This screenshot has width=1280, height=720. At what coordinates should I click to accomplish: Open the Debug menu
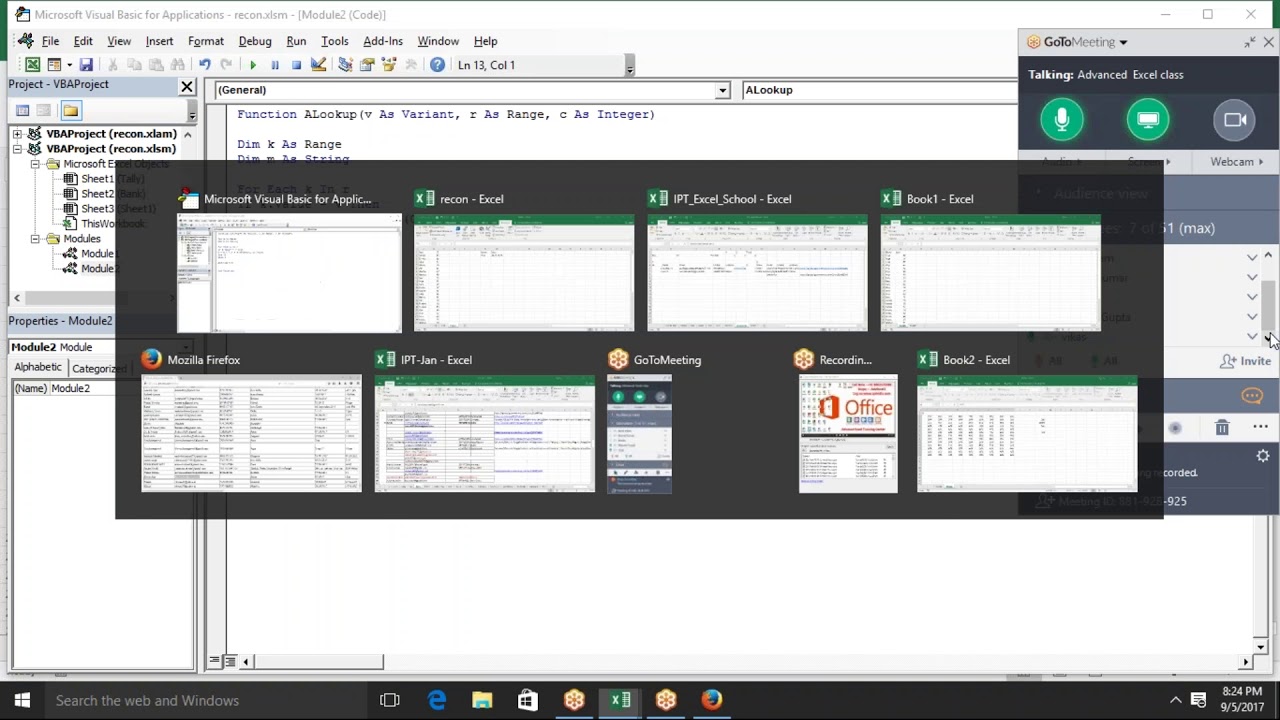(255, 41)
